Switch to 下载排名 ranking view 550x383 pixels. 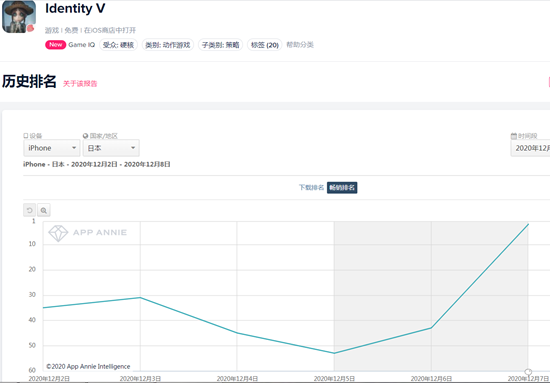click(311, 188)
